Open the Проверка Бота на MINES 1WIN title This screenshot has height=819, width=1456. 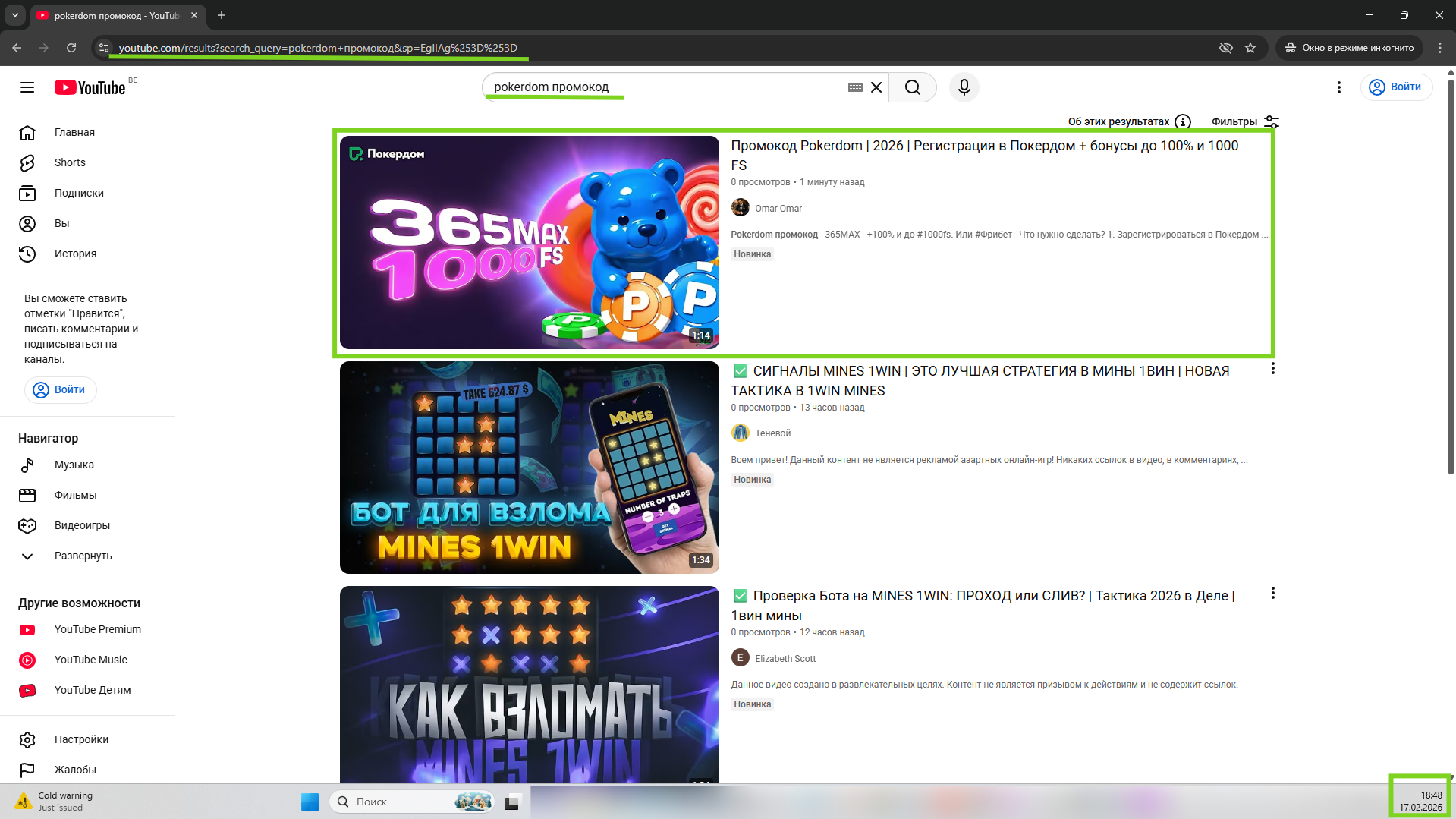(983, 605)
